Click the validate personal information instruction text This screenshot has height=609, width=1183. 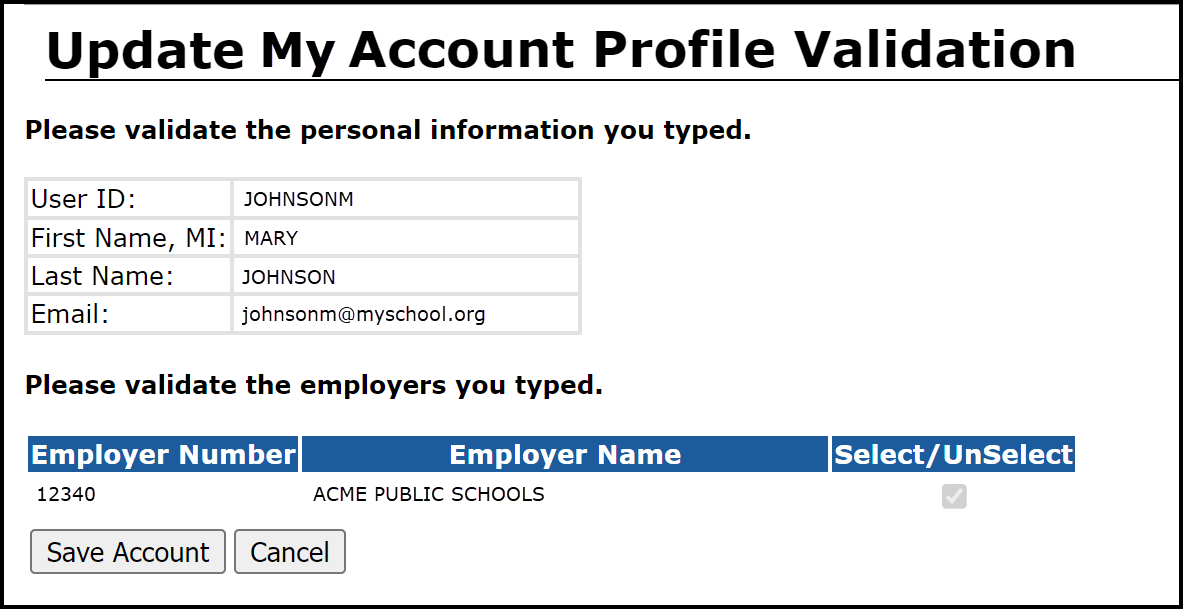388,130
